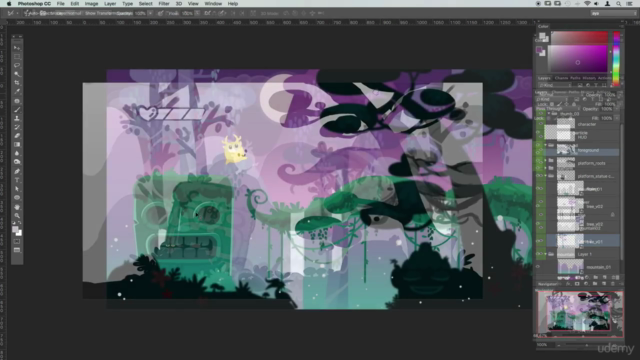Click the toolbar foreground color swatch
640x360 pixels.
coord(15,229)
